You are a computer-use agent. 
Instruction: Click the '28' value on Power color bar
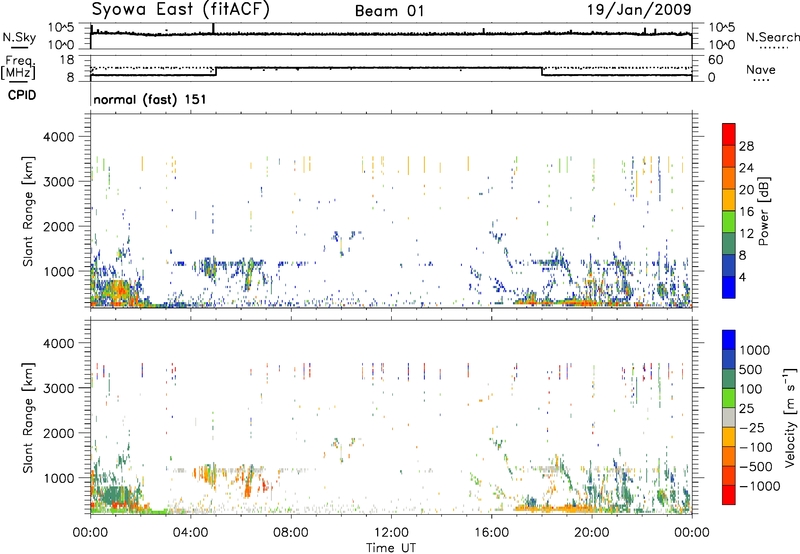(x=746, y=146)
